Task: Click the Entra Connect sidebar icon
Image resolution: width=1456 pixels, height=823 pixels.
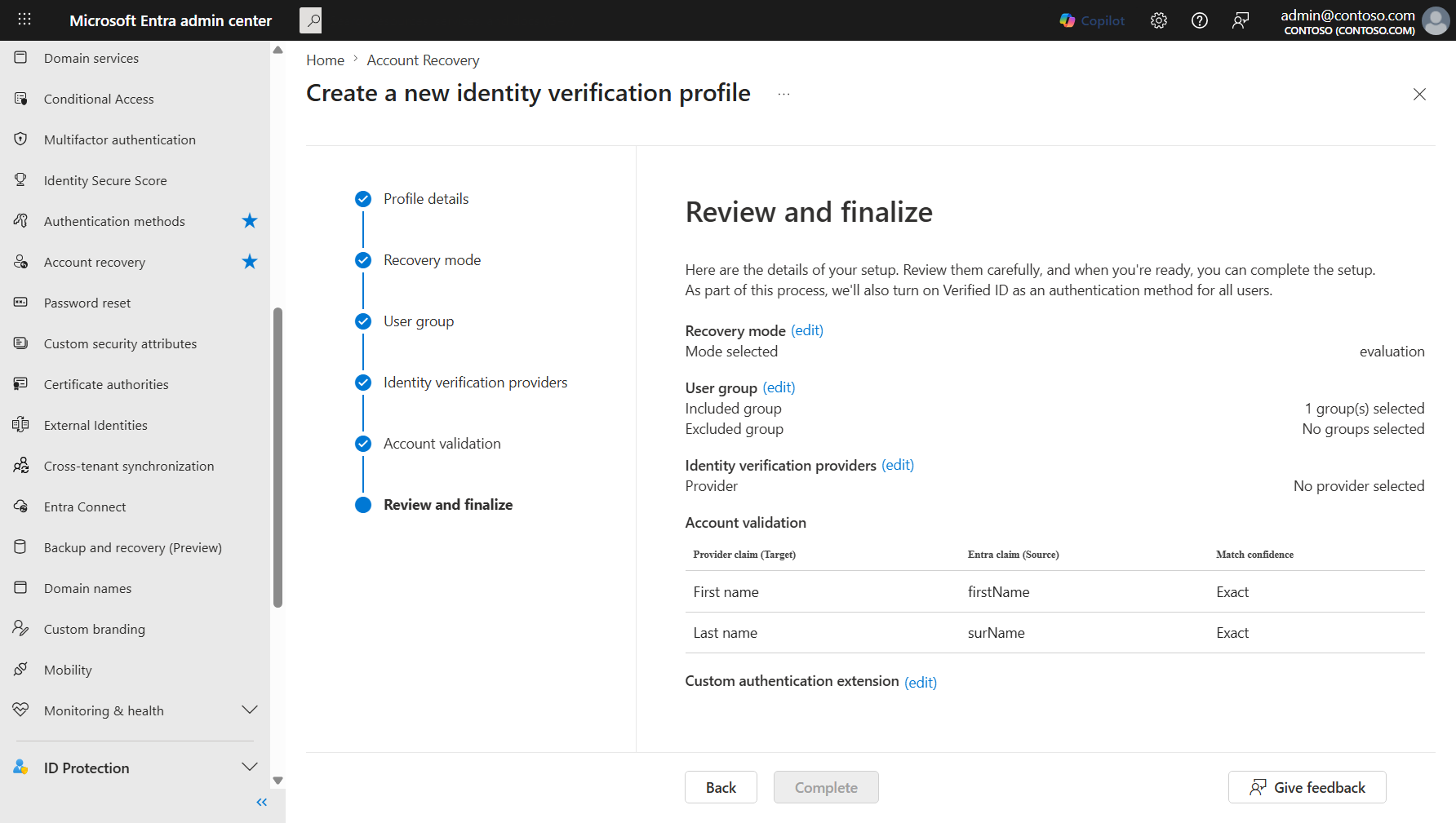Action: tap(21, 507)
